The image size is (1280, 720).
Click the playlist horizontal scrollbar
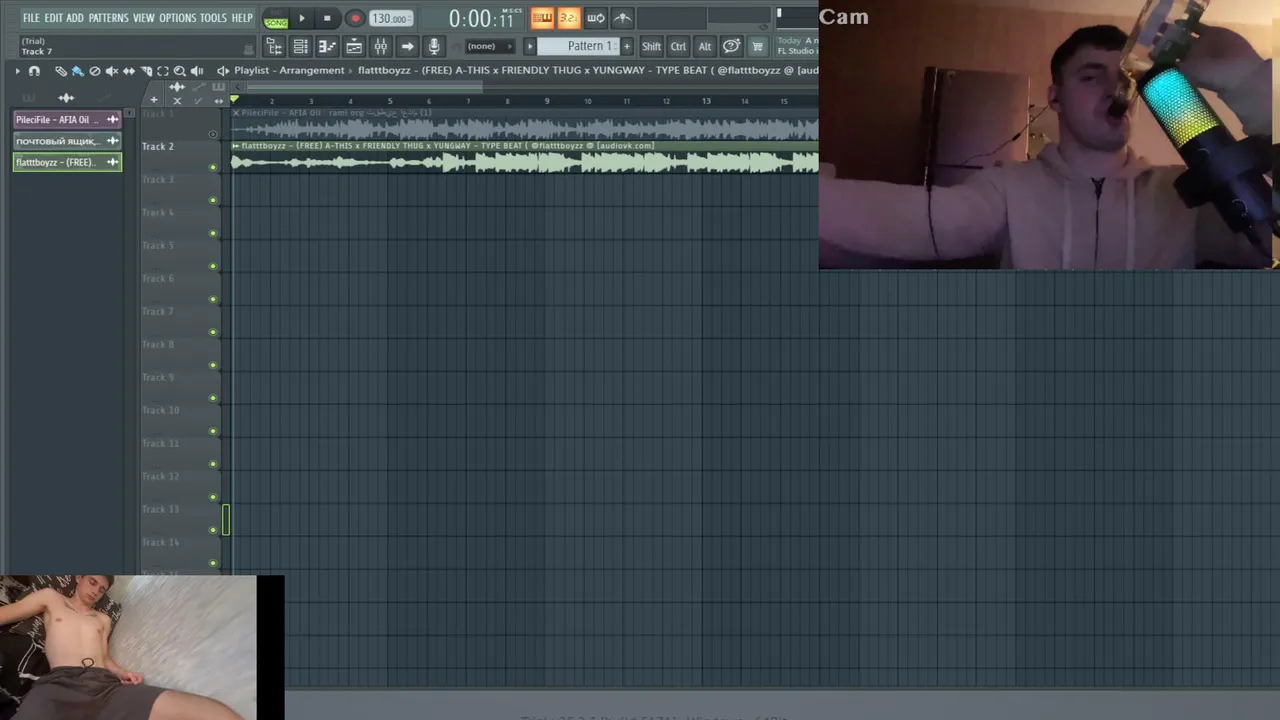point(364,86)
